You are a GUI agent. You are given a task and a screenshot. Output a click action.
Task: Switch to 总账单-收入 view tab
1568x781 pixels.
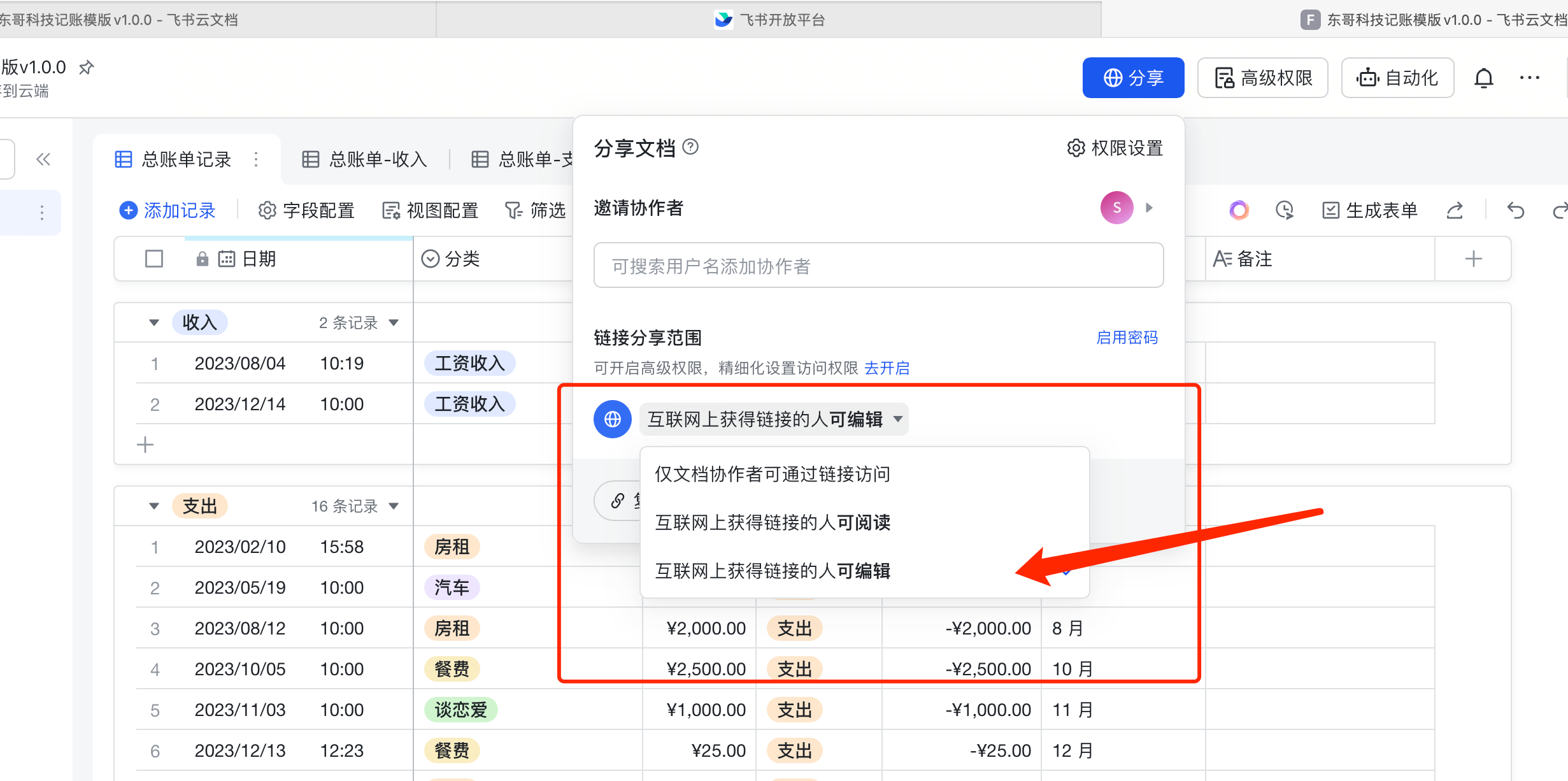click(364, 159)
